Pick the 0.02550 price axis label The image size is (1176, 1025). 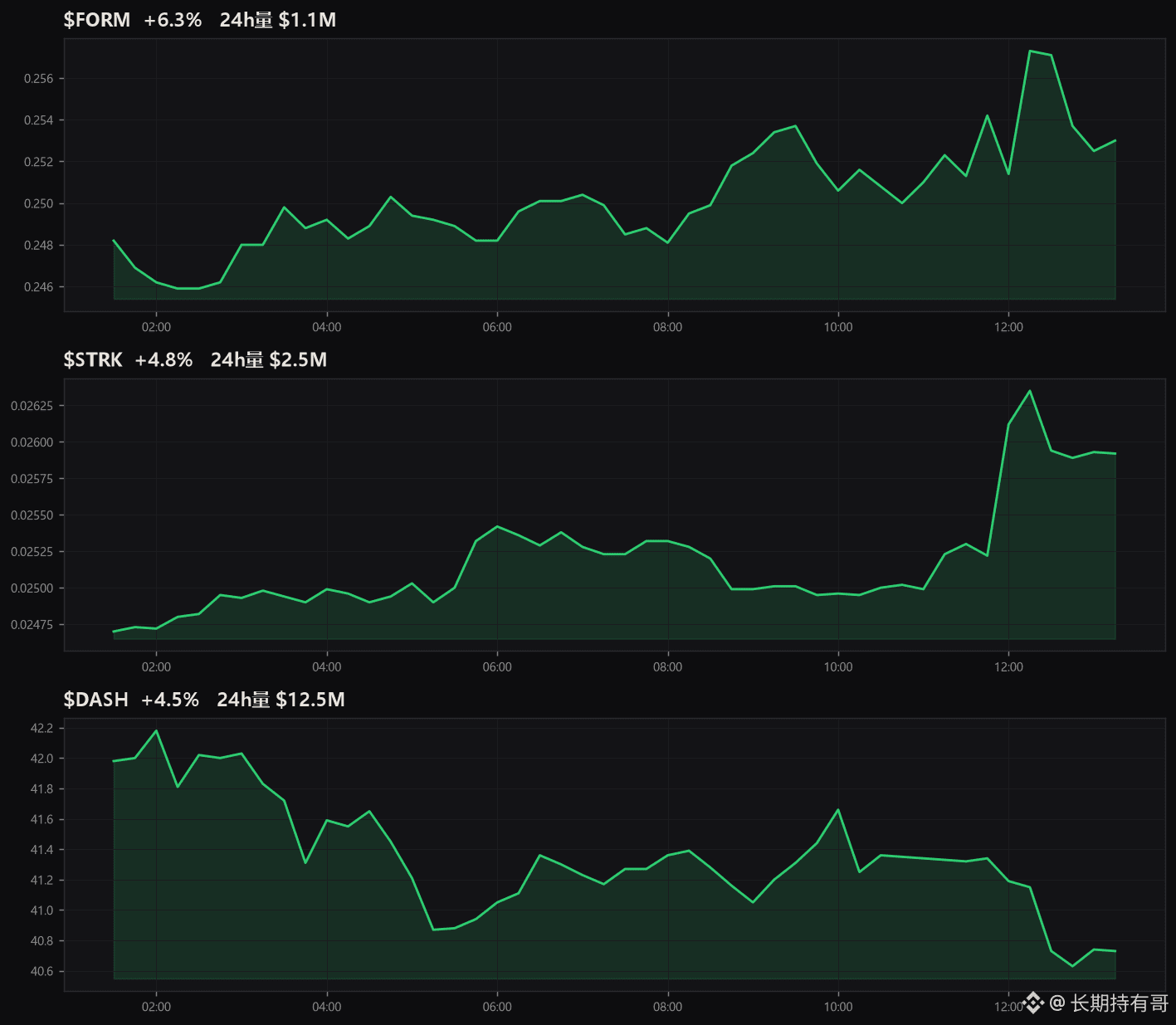32,515
